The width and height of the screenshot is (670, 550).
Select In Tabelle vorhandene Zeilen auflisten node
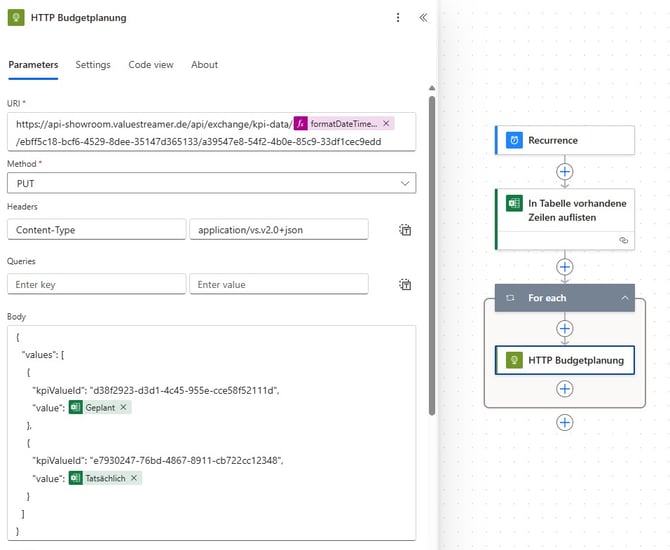click(564, 219)
